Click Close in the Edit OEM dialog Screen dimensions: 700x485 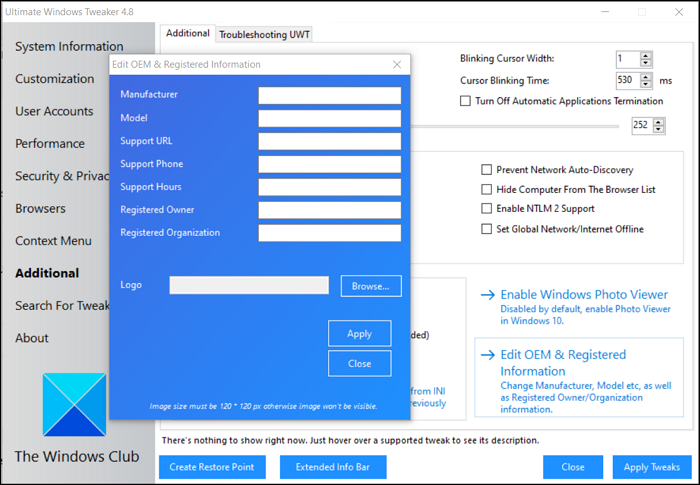(x=359, y=364)
